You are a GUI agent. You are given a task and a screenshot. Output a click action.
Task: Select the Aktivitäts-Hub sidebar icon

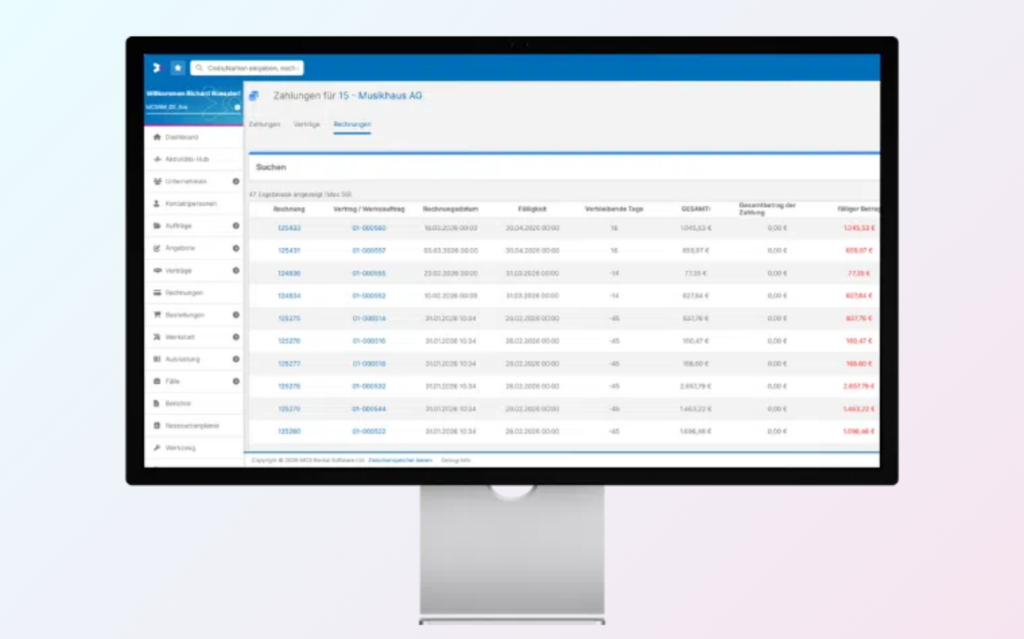185,157
